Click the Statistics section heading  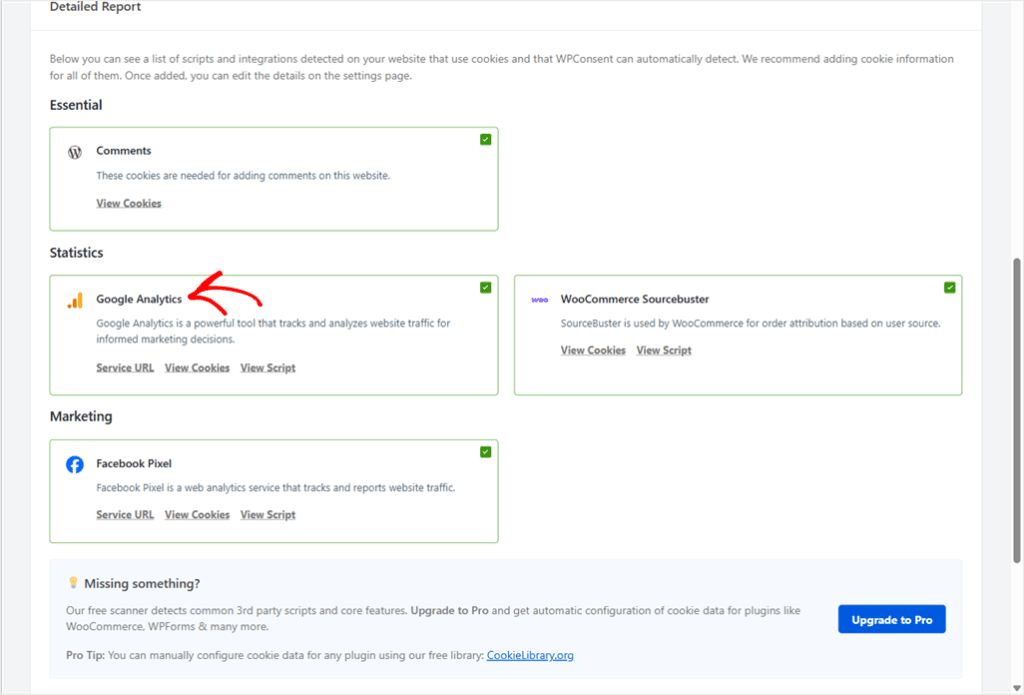point(76,253)
